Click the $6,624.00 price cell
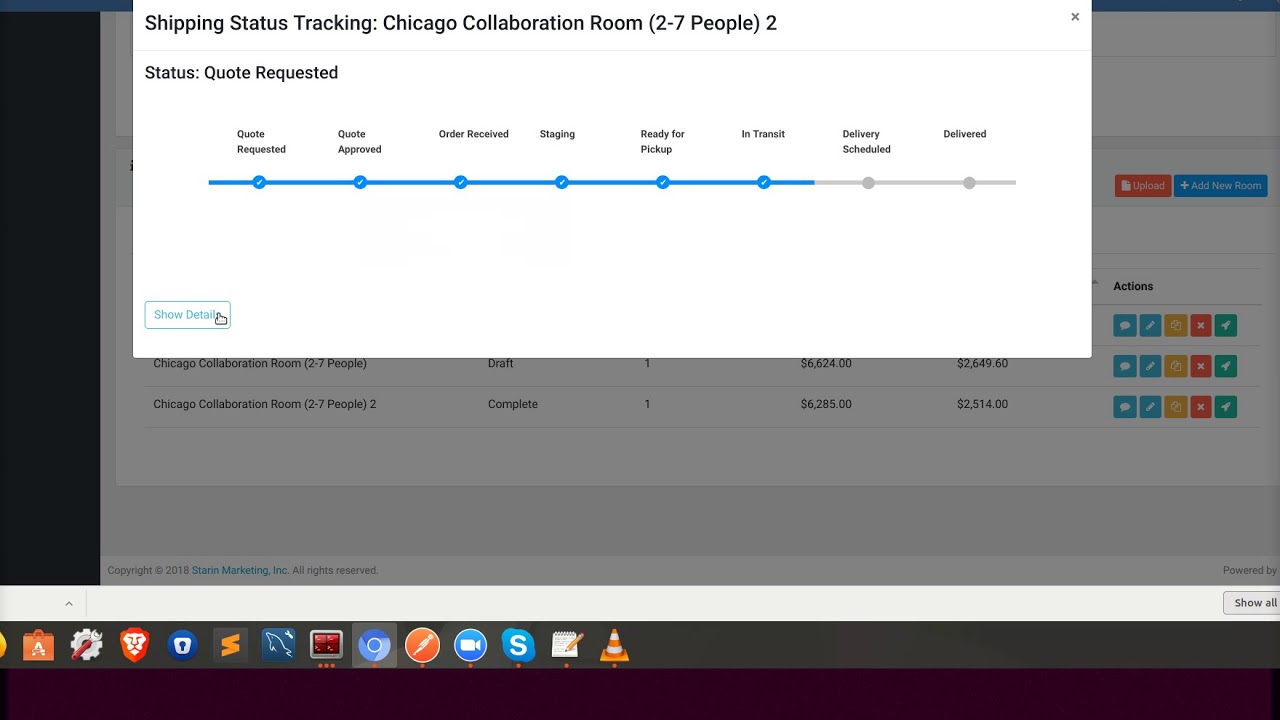The width and height of the screenshot is (1280, 720). point(826,363)
